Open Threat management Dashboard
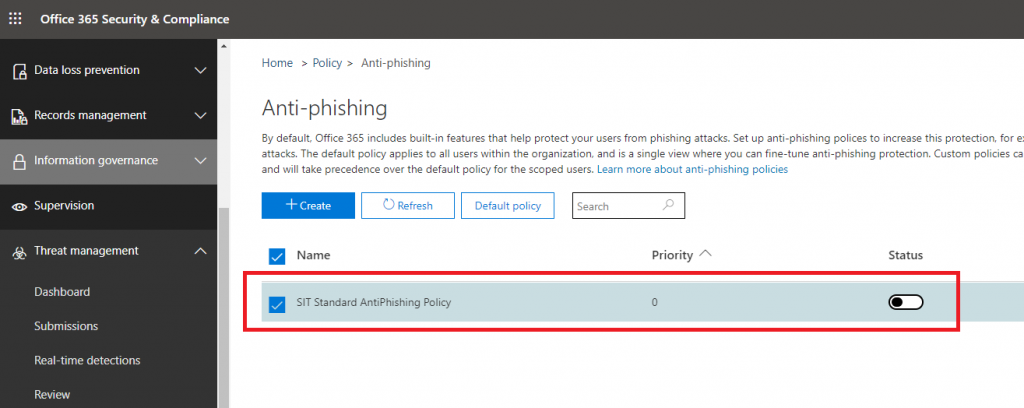The width and height of the screenshot is (1024, 408). pos(62,292)
